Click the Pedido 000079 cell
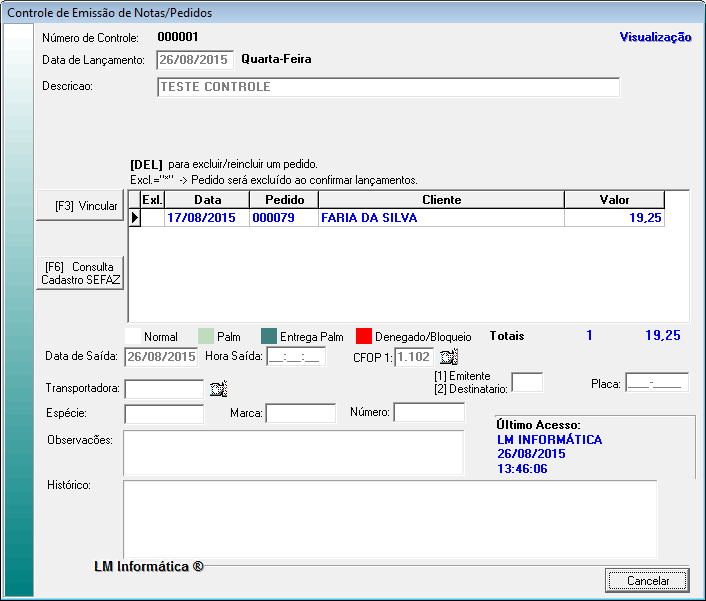The width and height of the screenshot is (706, 601). (x=283, y=218)
